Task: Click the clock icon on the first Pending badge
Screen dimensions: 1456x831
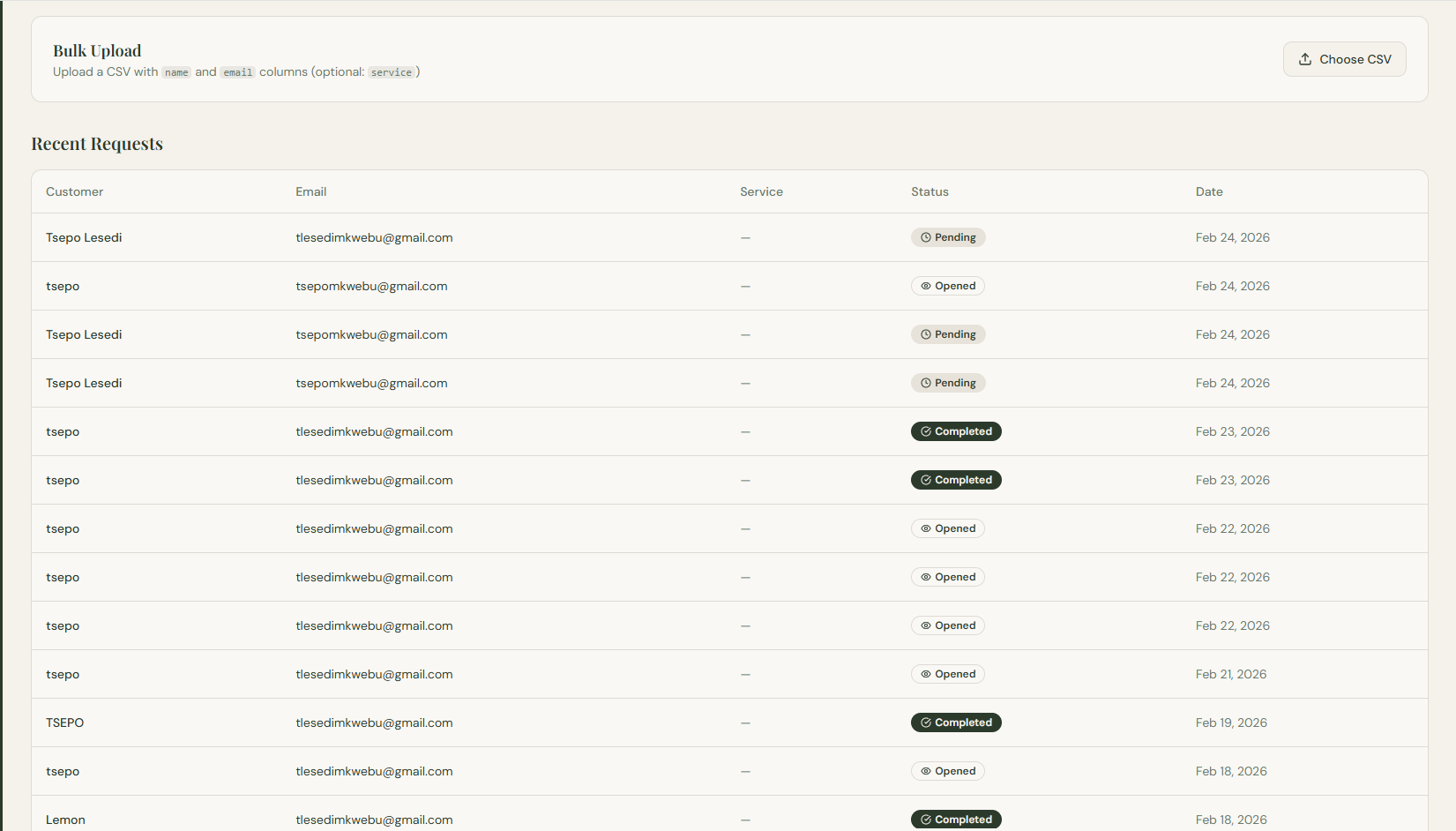Action: pyautogui.click(x=926, y=236)
